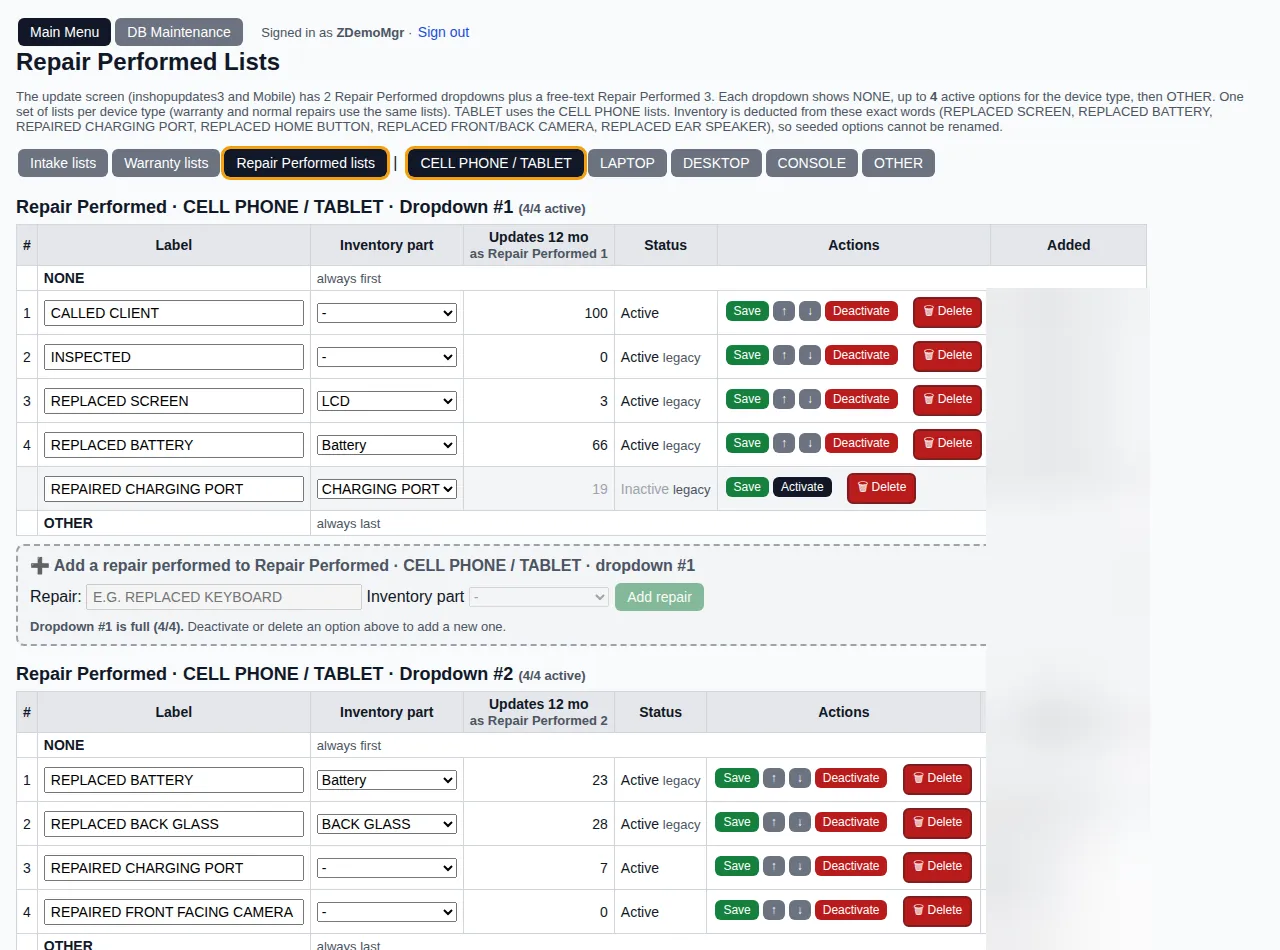Viewport: 1280px width, 950px height.
Task: Move REPLACED SCREEN down in the list
Action: [810, 399]
